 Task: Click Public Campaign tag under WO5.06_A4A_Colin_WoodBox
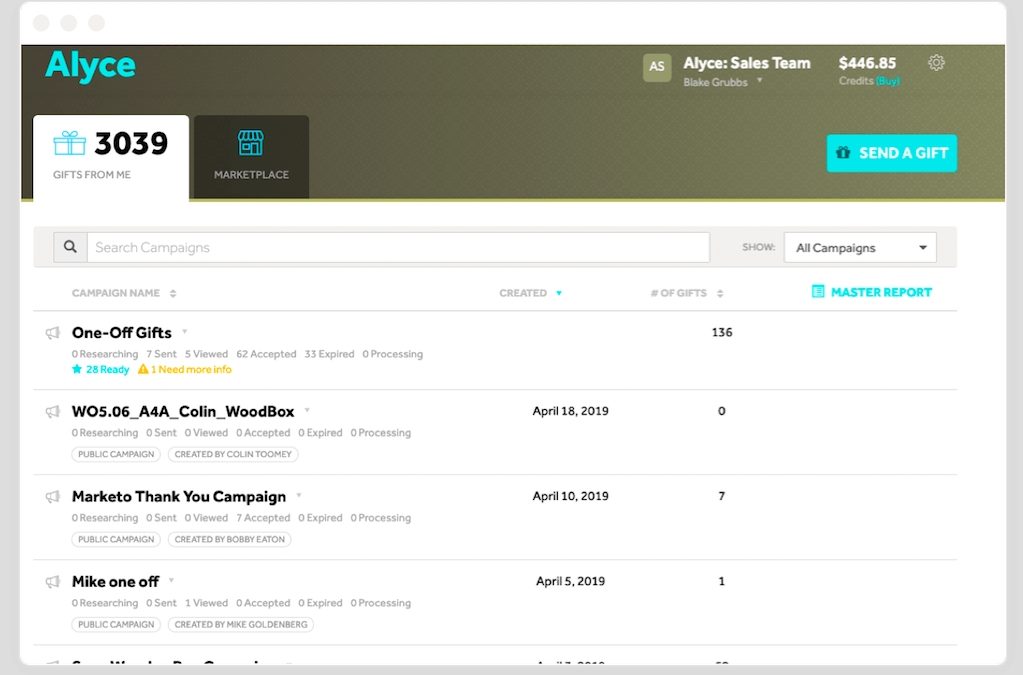pyautogui.click(x=116, y=454)
